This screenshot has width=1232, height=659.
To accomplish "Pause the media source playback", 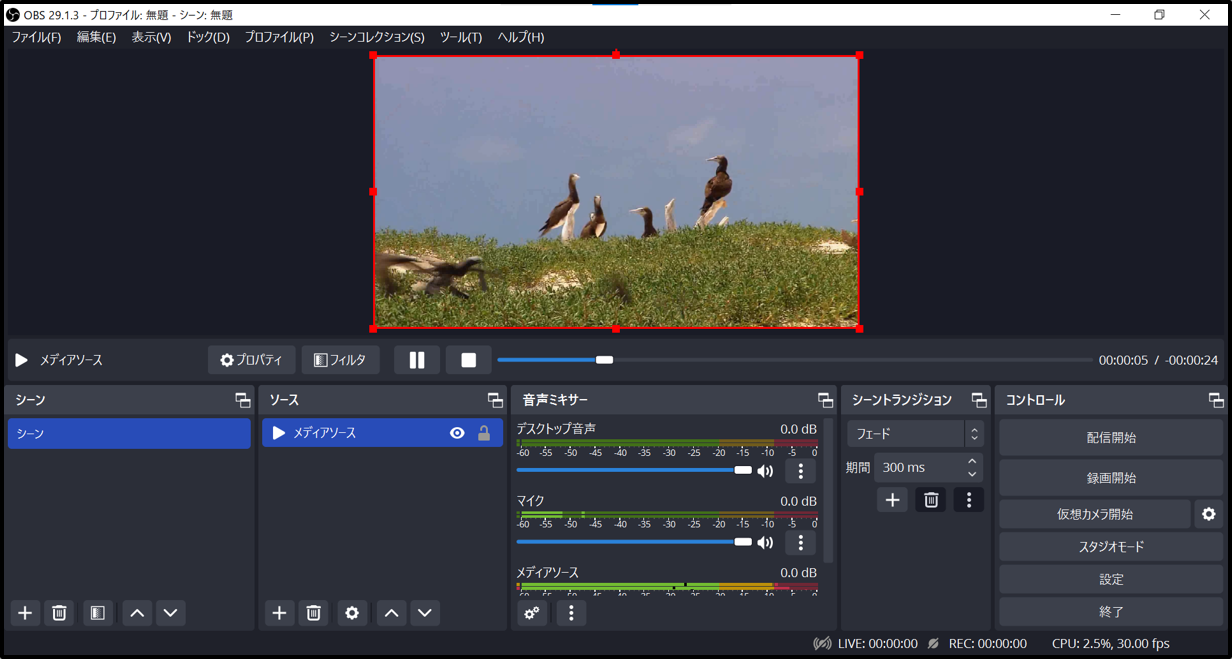I will [x=417, y=360].
